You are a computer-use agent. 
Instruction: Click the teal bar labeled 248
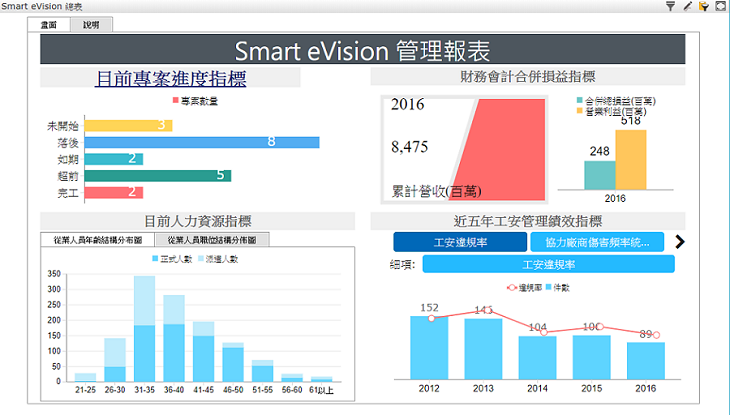pyautogui.click(x=600, y=175)
